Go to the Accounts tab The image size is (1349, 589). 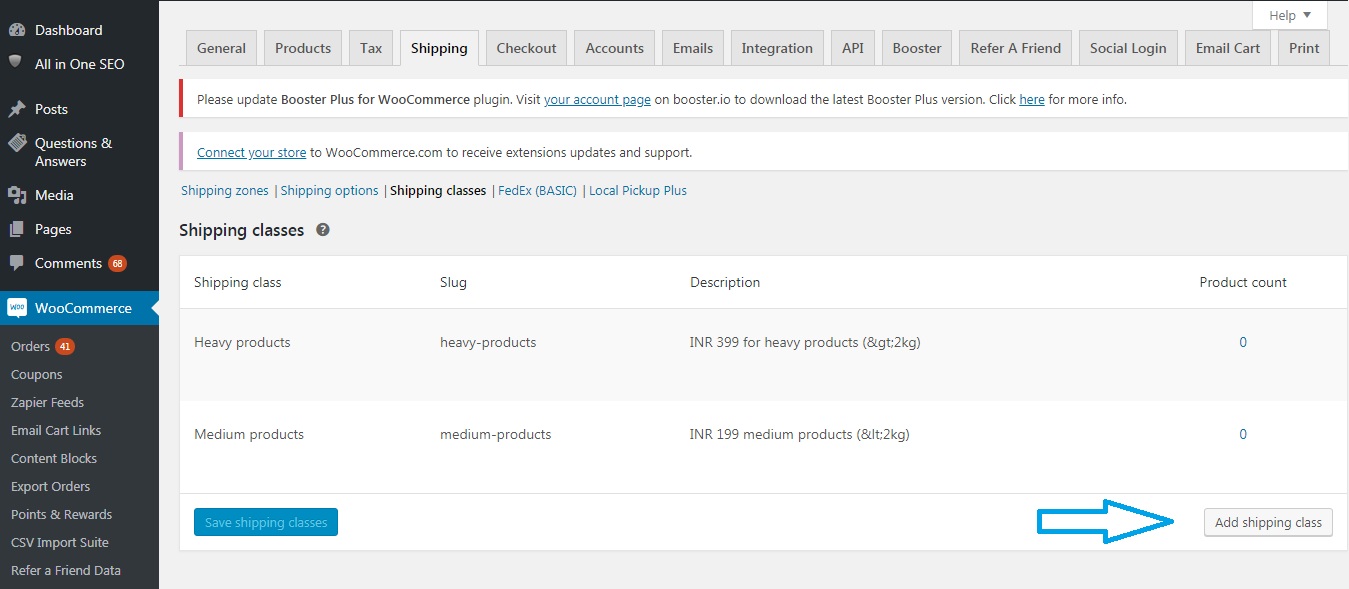click(x=615, y=48)
